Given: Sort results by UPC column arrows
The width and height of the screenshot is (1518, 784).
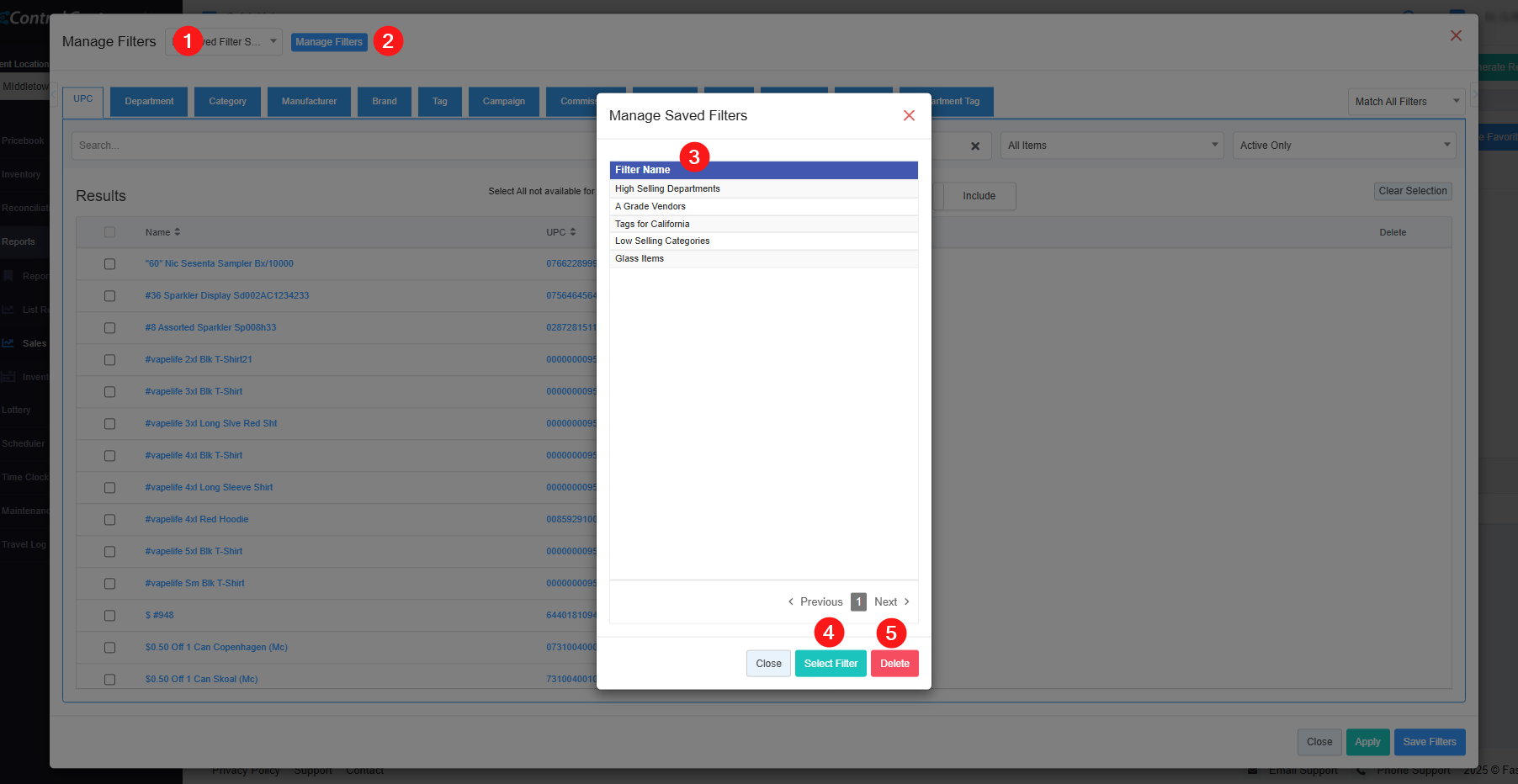Looking at the screenshot, I should pyautogui.click(x=573, y=232).
